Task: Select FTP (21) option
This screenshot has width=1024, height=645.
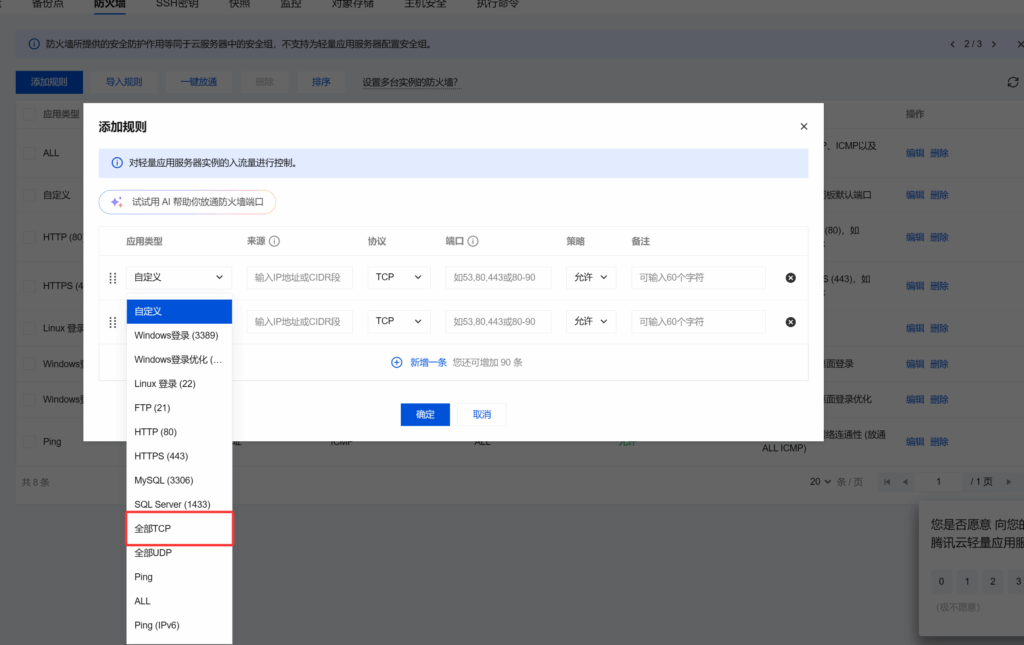Action: [x=179, y=408]
